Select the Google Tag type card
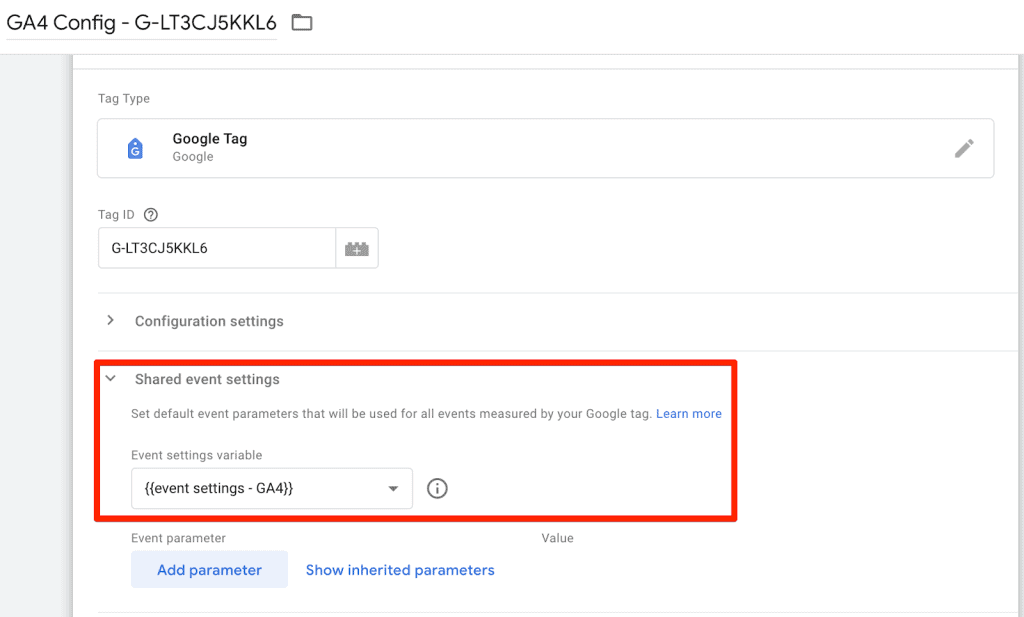Screen dimensions: 1024x617 (x=546, y=148)
